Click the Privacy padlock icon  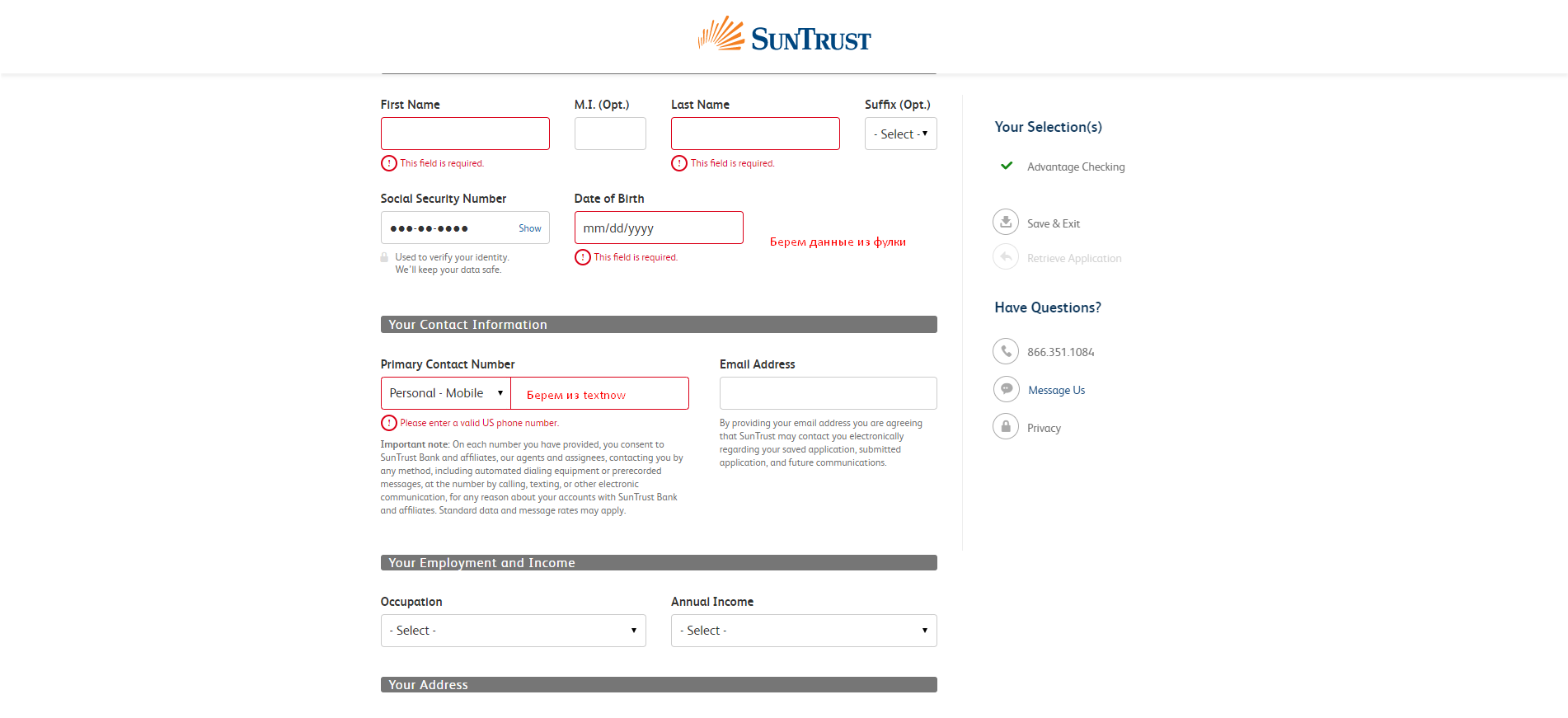1006,427
